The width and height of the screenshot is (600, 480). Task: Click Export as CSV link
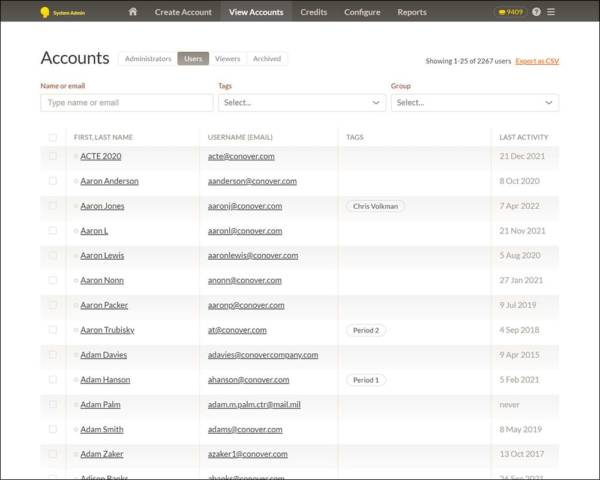pyautogui.click(x=537, y=61)
